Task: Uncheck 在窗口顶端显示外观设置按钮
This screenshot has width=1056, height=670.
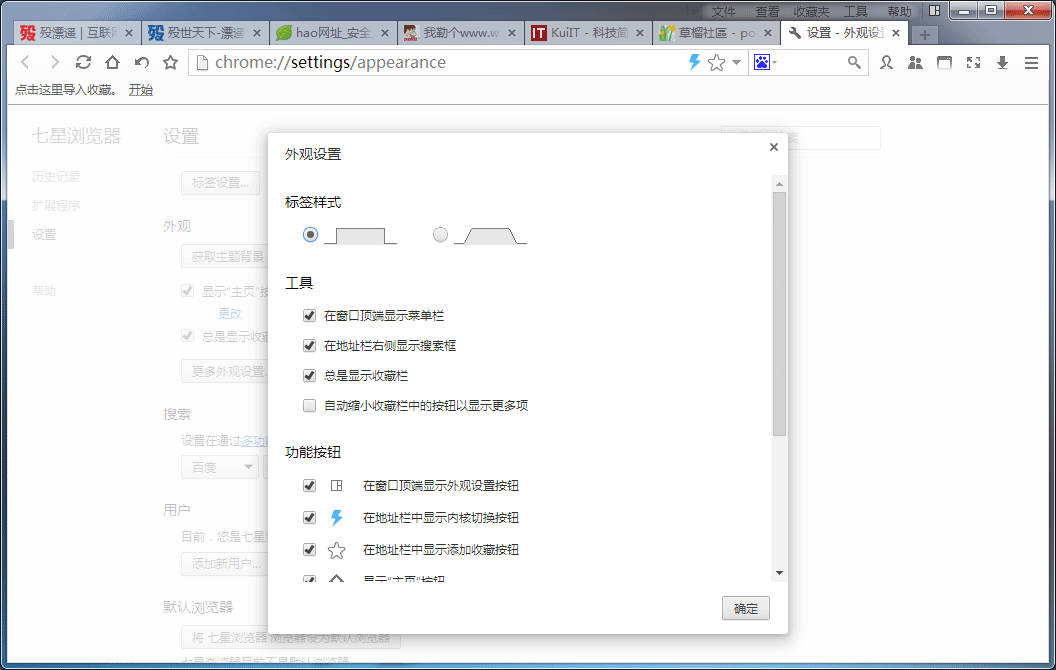Action: pyautogui.click(x=309, y=485)
